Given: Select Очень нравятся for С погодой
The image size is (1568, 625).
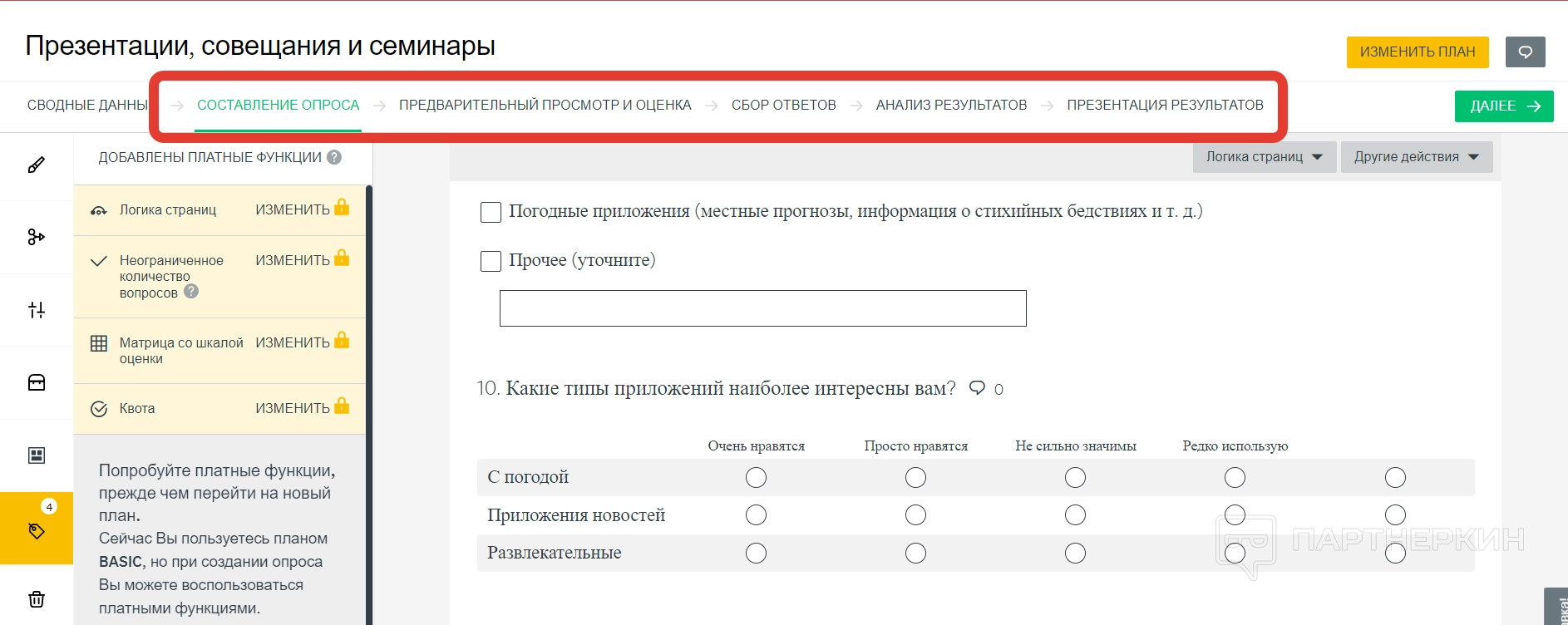Looking at the screenshot, I should 756,477.
